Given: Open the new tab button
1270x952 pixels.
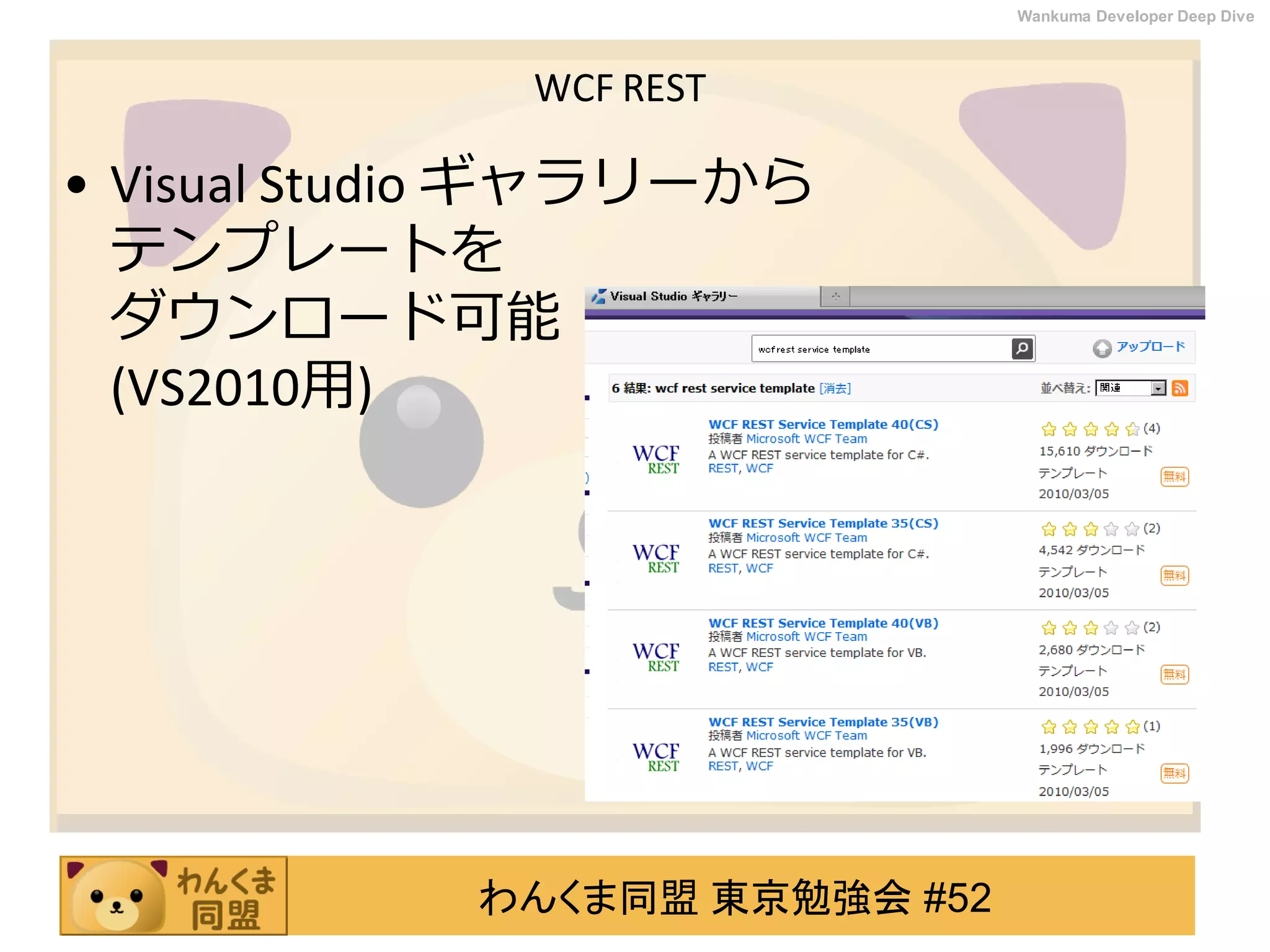Looking at the screenshot, I should (x=835, y=297).
